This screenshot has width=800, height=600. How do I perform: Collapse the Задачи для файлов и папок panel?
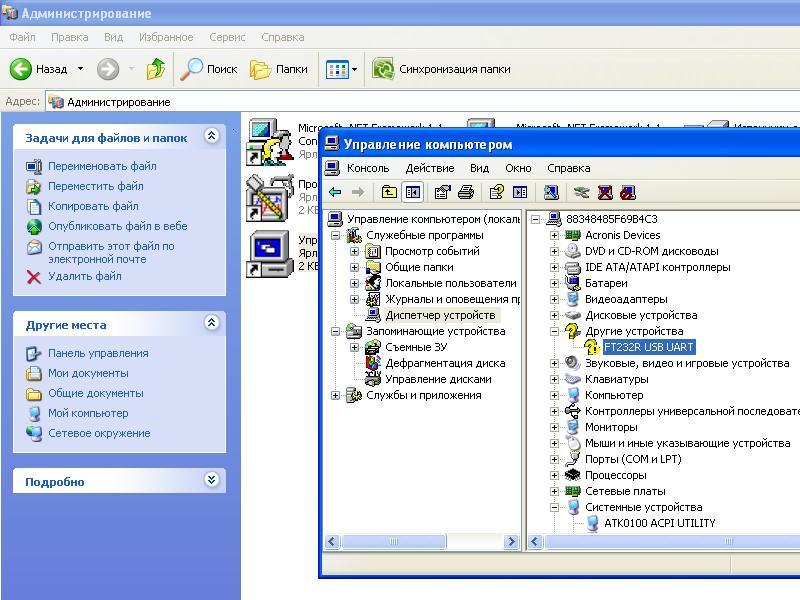[211, 137]
